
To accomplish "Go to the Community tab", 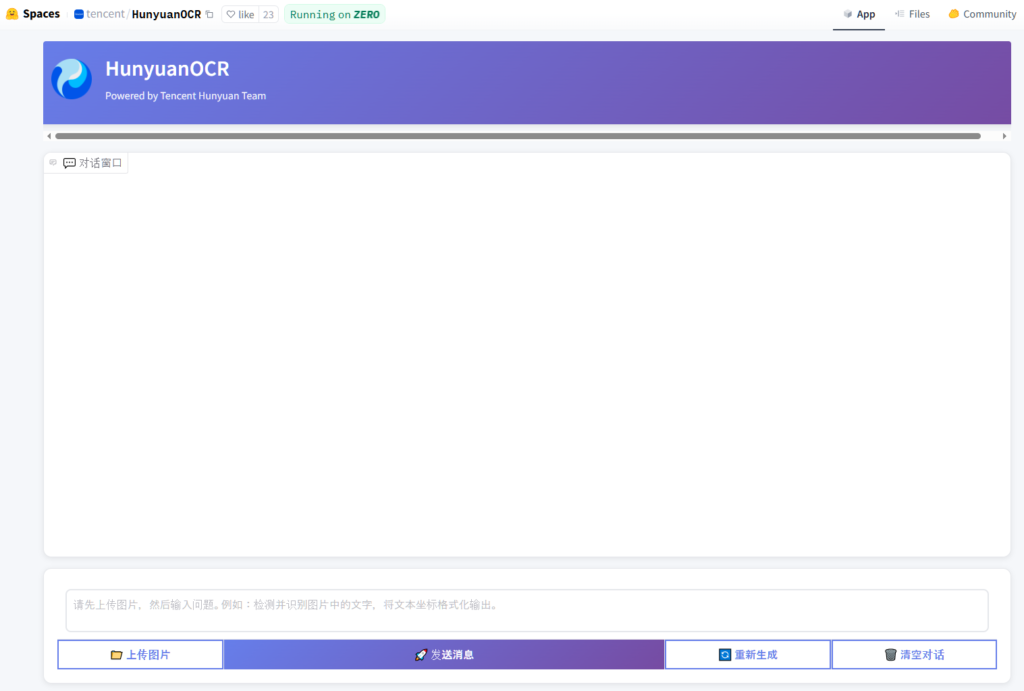I will [982, 14].
